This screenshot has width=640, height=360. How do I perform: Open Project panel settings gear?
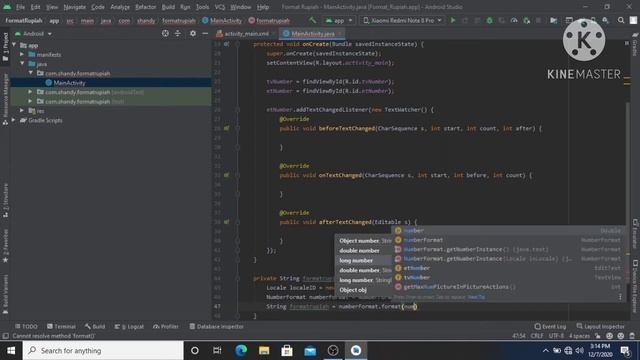tap(193, 33)
